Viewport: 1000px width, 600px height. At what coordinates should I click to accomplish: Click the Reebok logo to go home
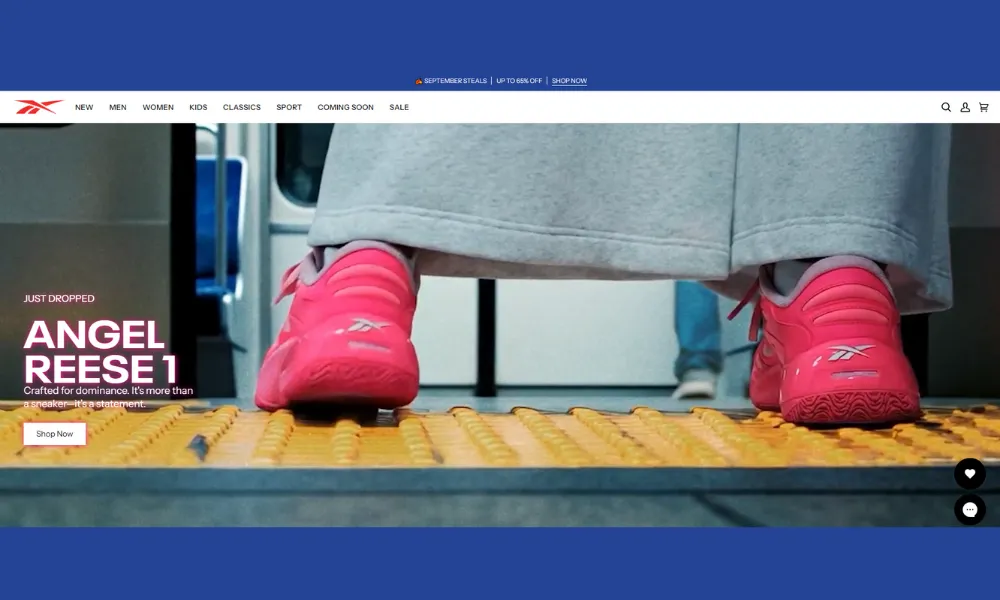point(39,107)
